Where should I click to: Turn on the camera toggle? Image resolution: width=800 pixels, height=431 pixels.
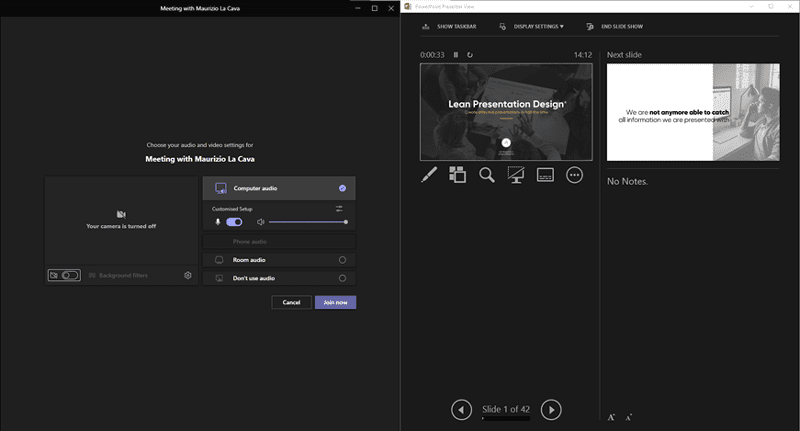pos(68,275)
